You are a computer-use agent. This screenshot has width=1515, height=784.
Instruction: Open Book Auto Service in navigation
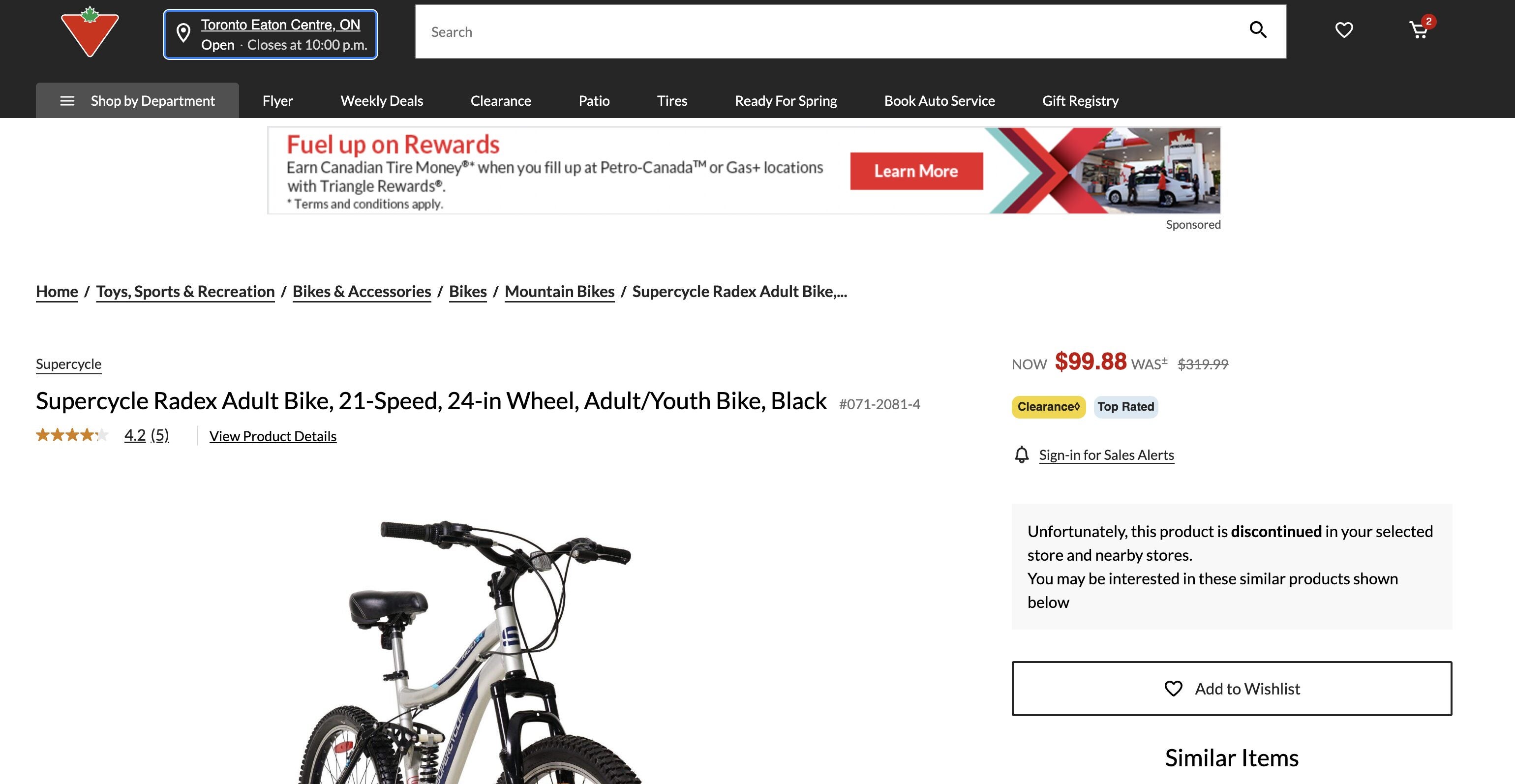[939, 100]
